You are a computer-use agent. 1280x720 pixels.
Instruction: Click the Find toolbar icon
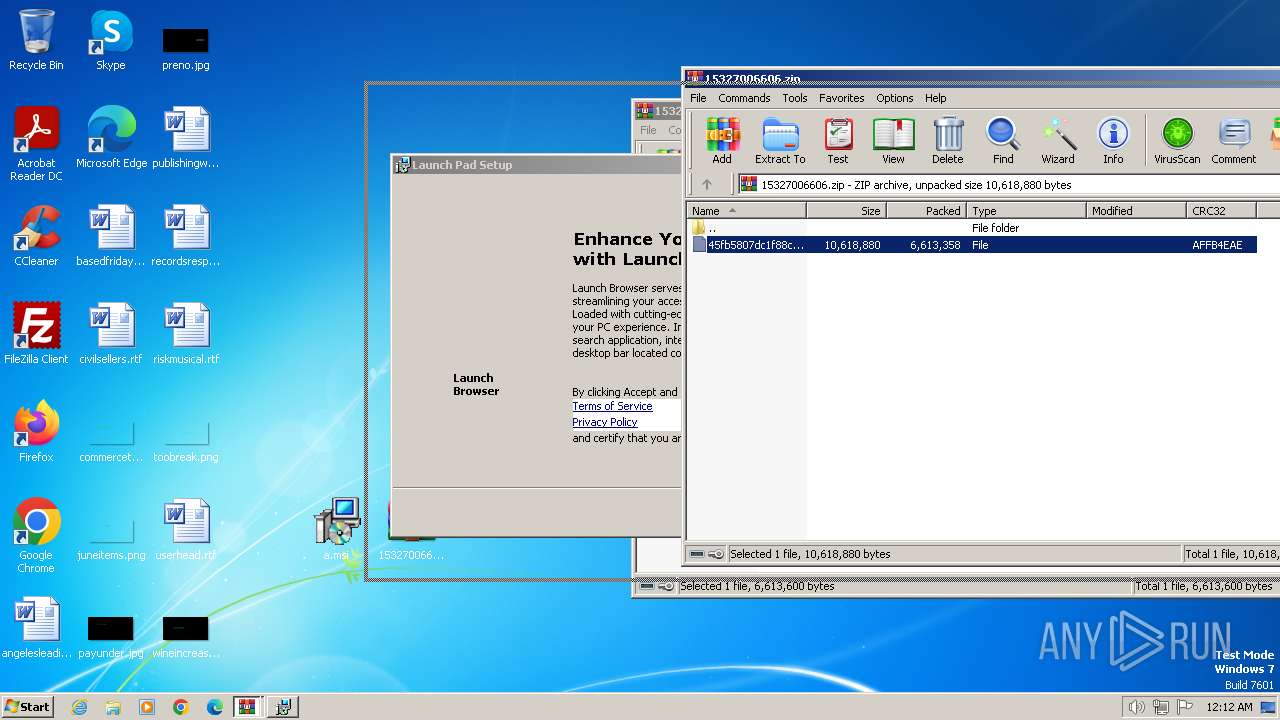[x=1003, y=141]
